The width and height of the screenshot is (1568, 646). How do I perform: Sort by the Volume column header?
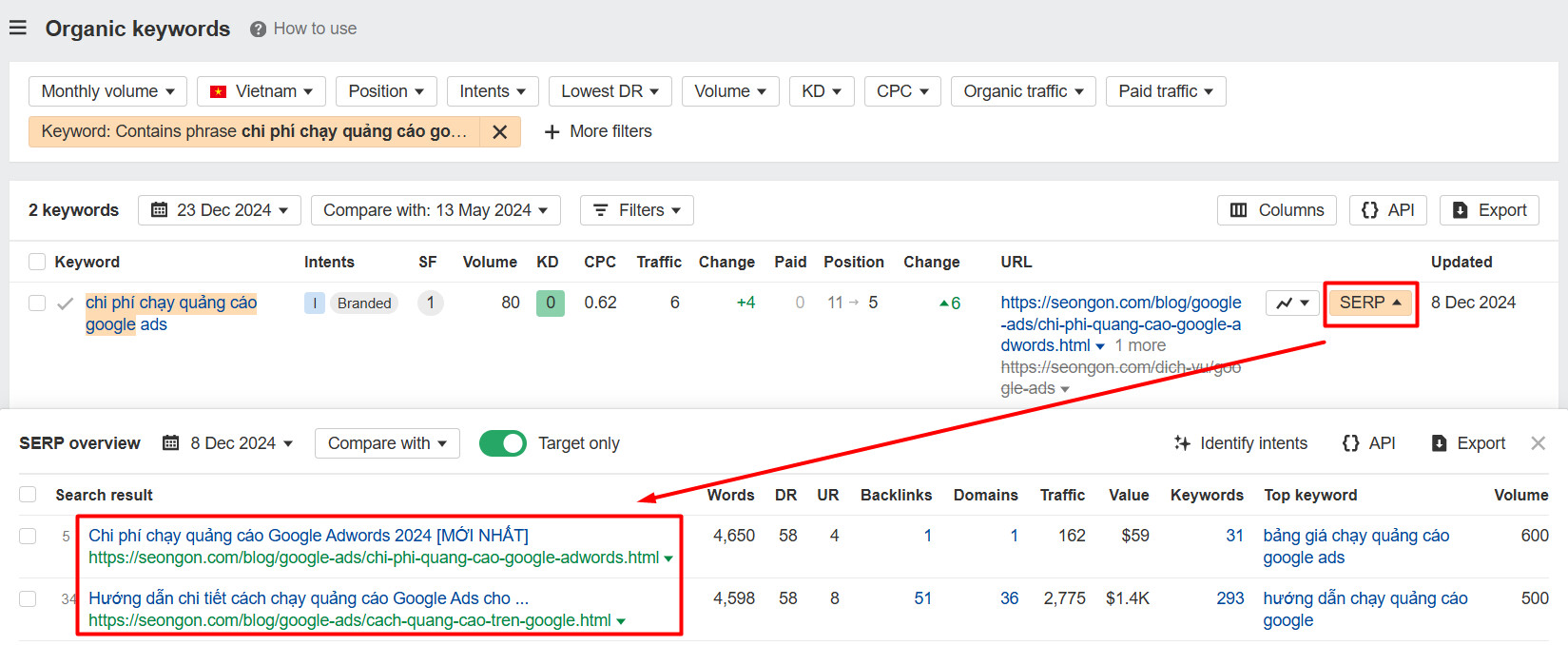coord(490,262)
